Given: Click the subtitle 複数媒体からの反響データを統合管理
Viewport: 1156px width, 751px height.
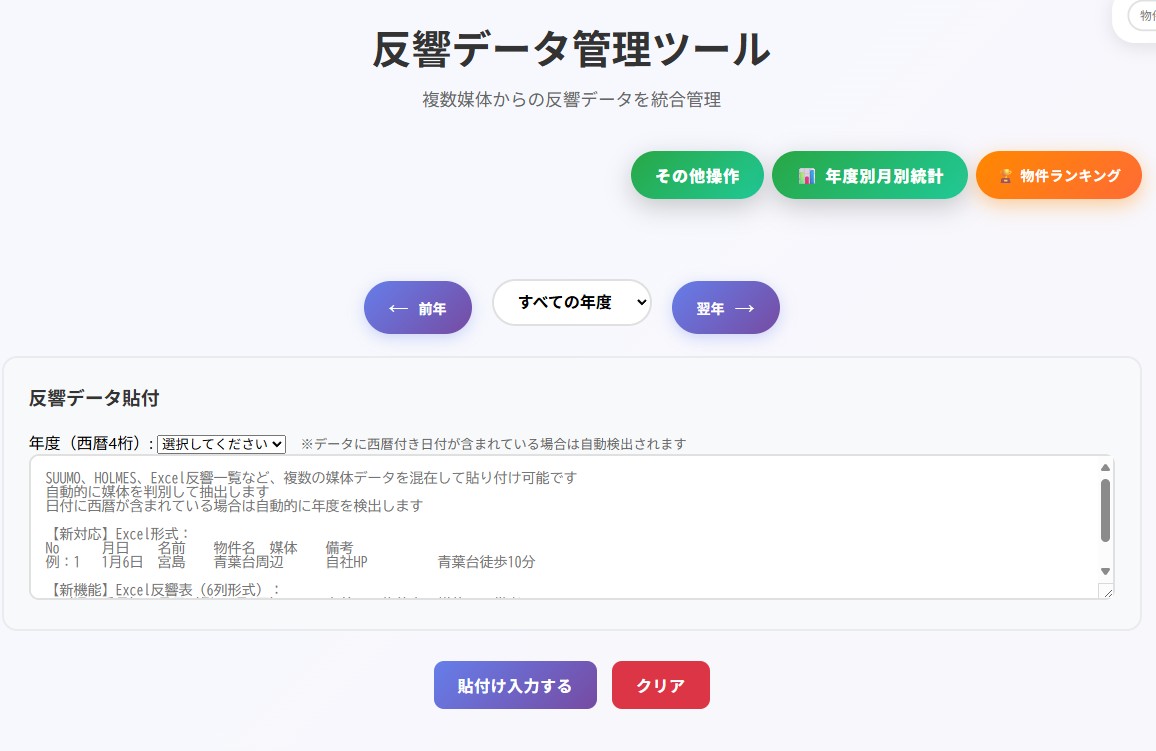Looking at the screenshot, I should [x=571, y=100].
